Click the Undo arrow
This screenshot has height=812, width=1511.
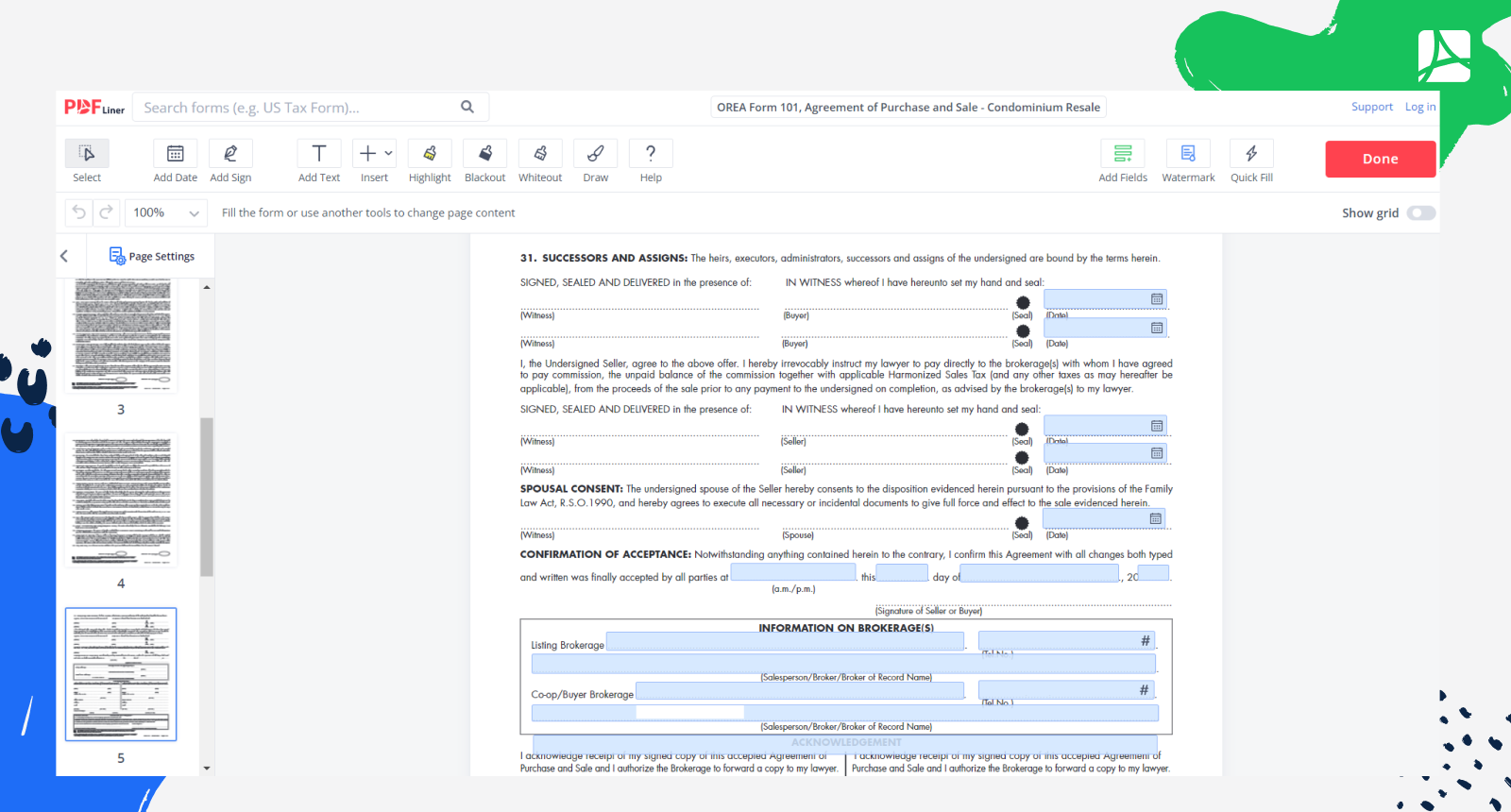point(79,212)
